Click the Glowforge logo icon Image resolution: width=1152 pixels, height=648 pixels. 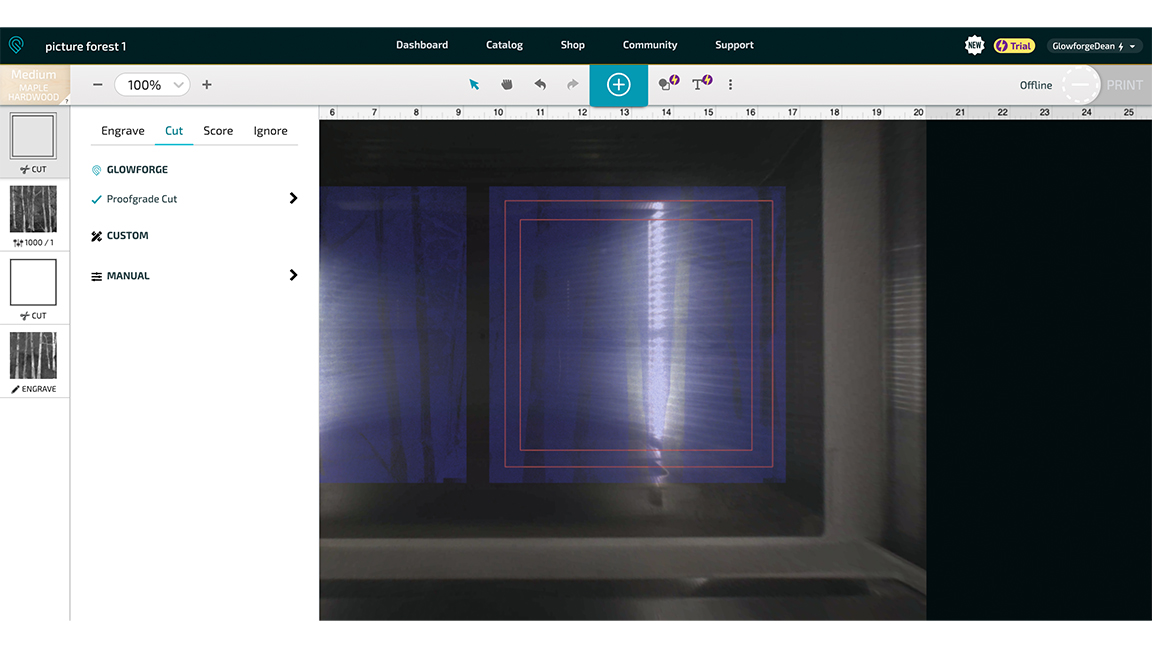tap(16, 46)
